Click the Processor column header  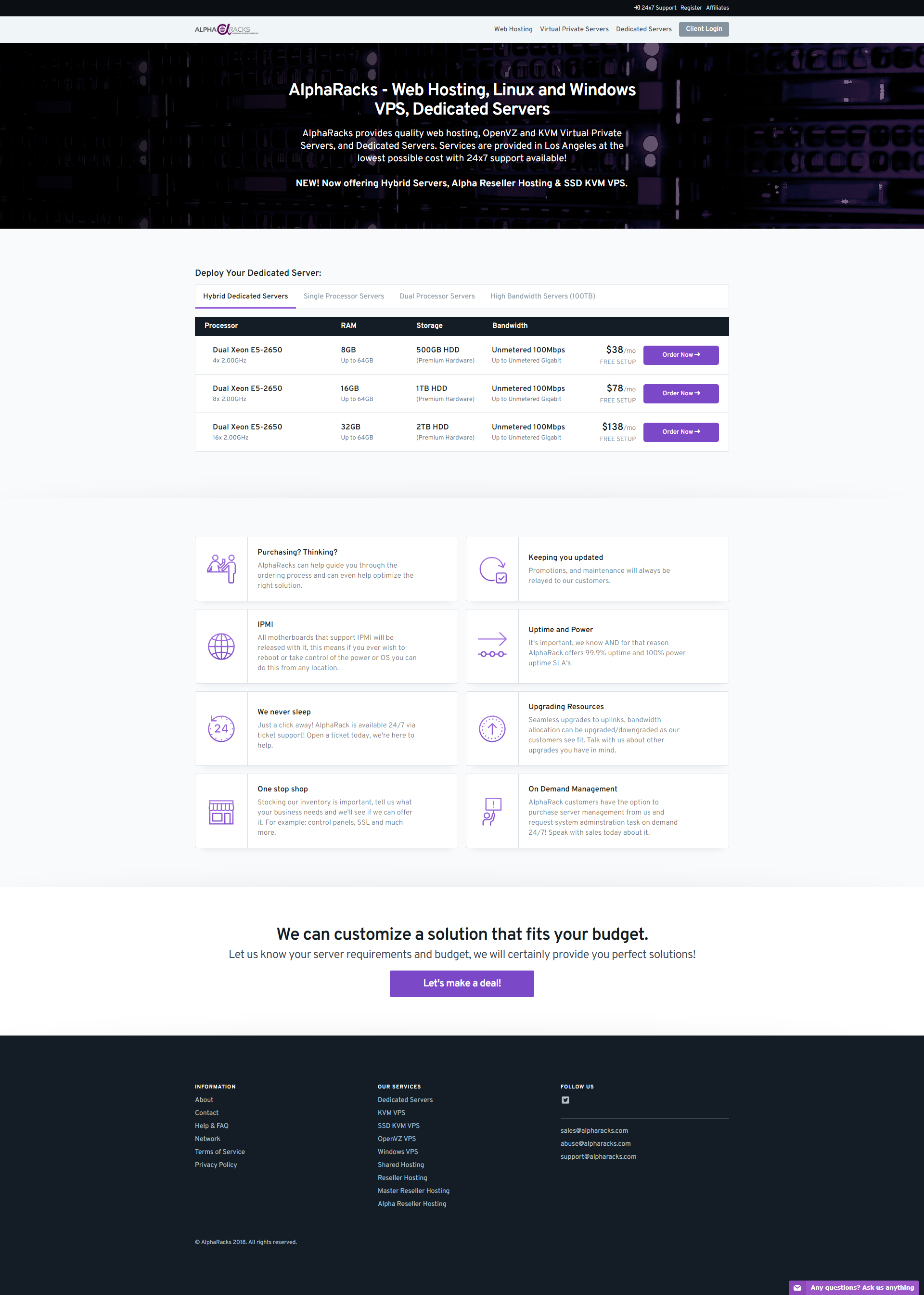(221, 325)
